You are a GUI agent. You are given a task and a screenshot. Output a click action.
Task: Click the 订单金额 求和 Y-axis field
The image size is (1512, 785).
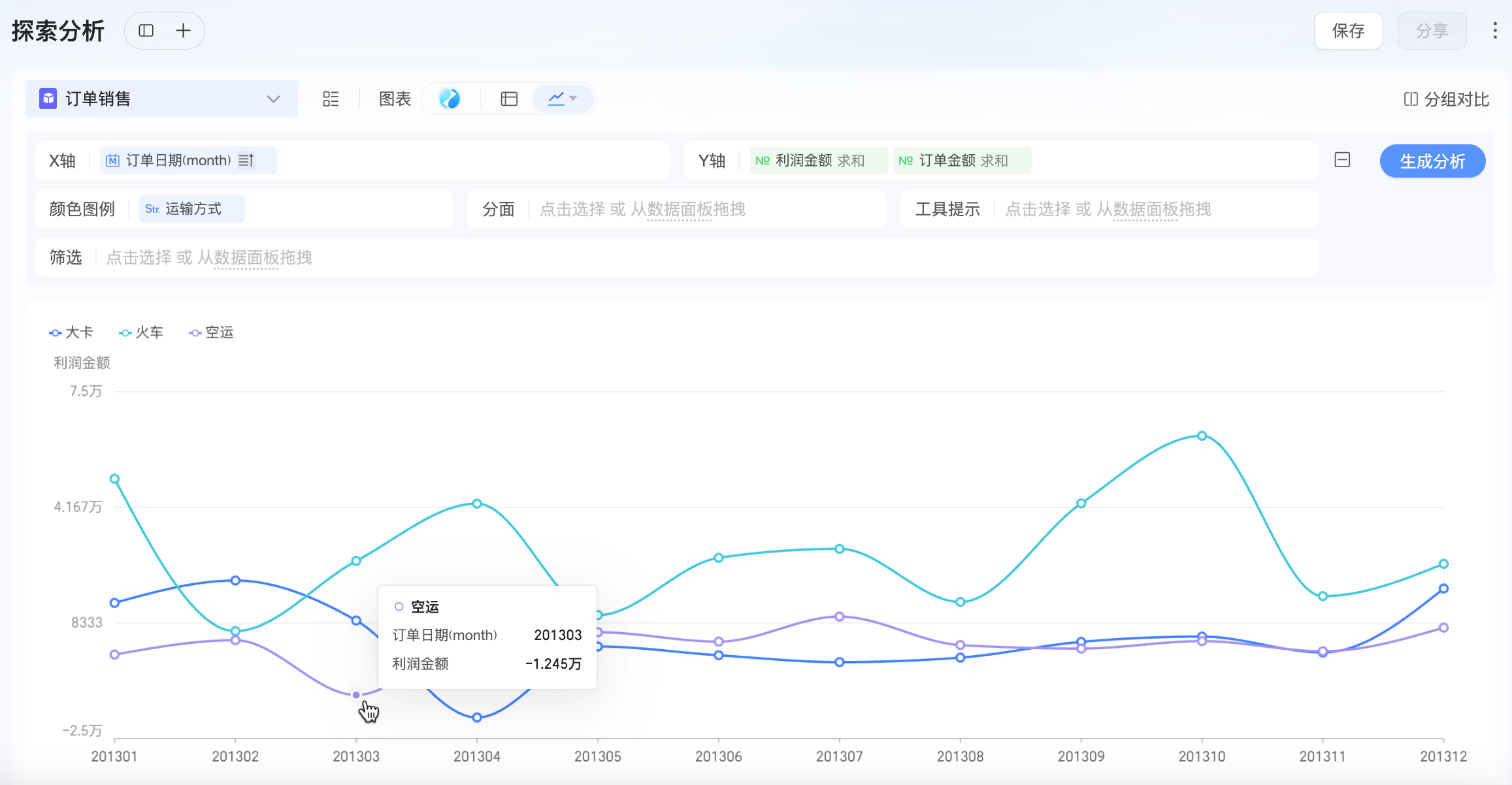point(962,161)
